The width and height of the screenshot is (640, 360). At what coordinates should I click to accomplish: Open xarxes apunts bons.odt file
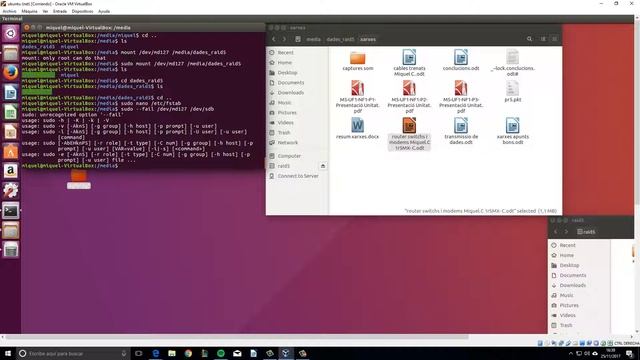(x=513, y=131)
